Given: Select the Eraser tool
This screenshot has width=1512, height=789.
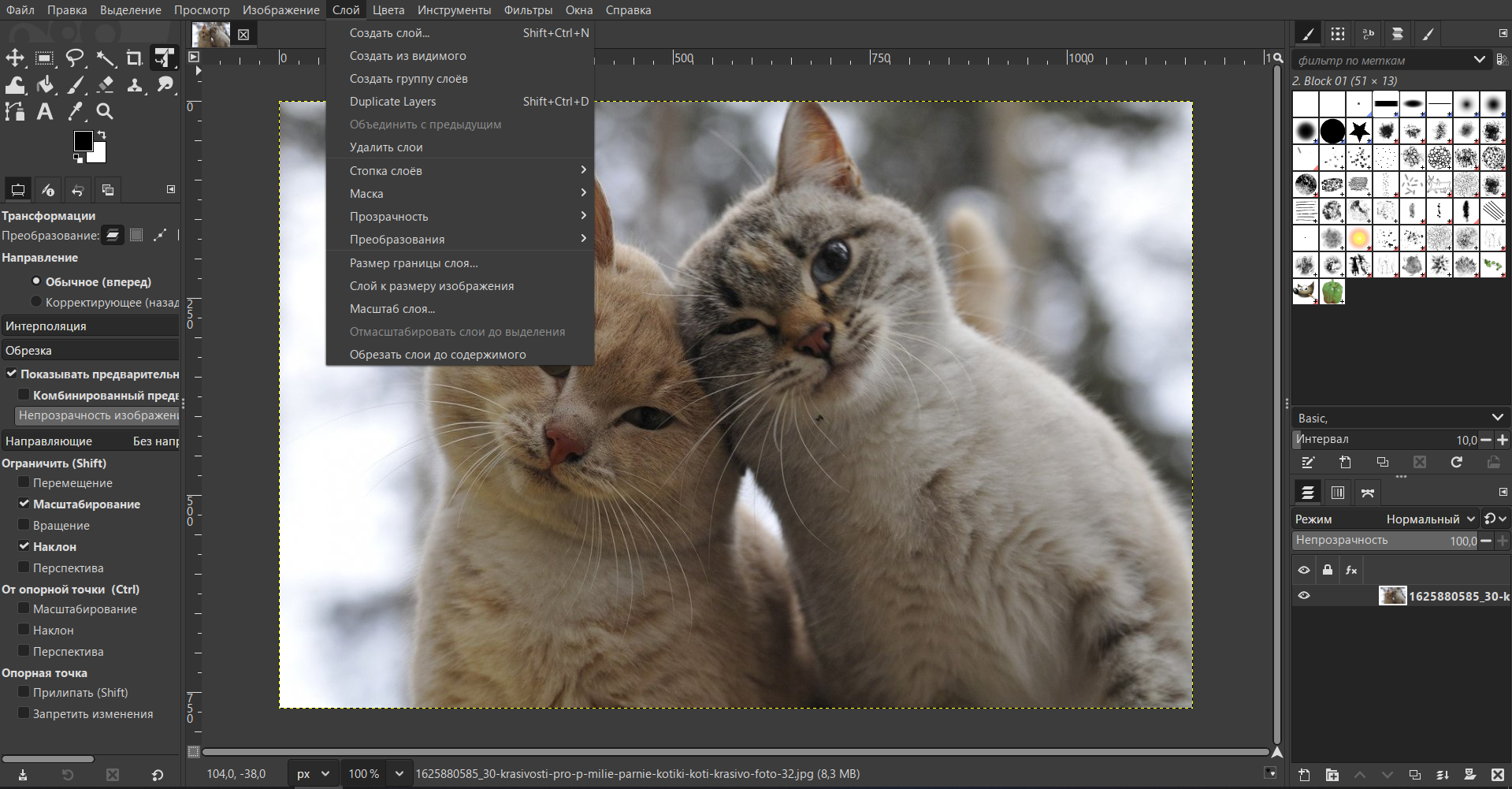Looking at the screenshot, I should click(x=105, y=85).
